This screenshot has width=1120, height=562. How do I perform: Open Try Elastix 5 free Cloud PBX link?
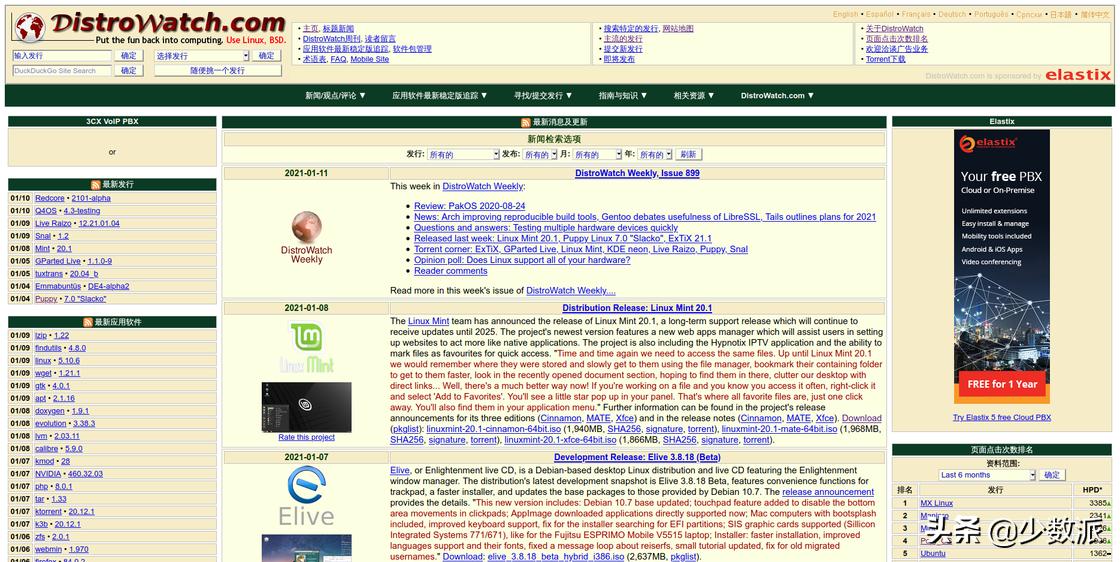tap(1001, 418)
